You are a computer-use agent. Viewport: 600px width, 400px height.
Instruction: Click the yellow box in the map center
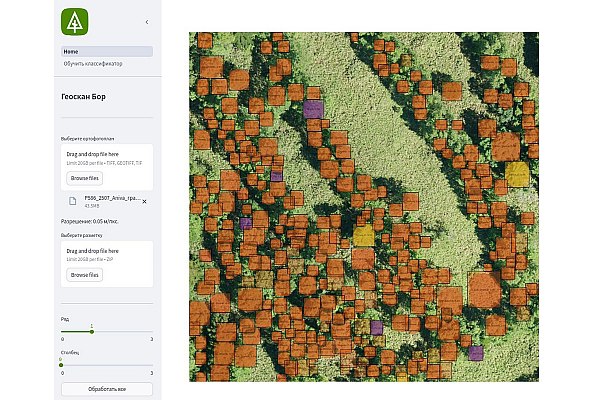[x=364, y=235]
